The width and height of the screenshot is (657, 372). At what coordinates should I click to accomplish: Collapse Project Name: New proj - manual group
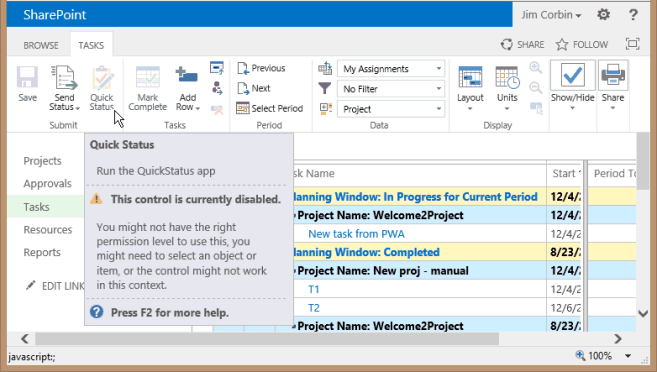click(295, 271)
